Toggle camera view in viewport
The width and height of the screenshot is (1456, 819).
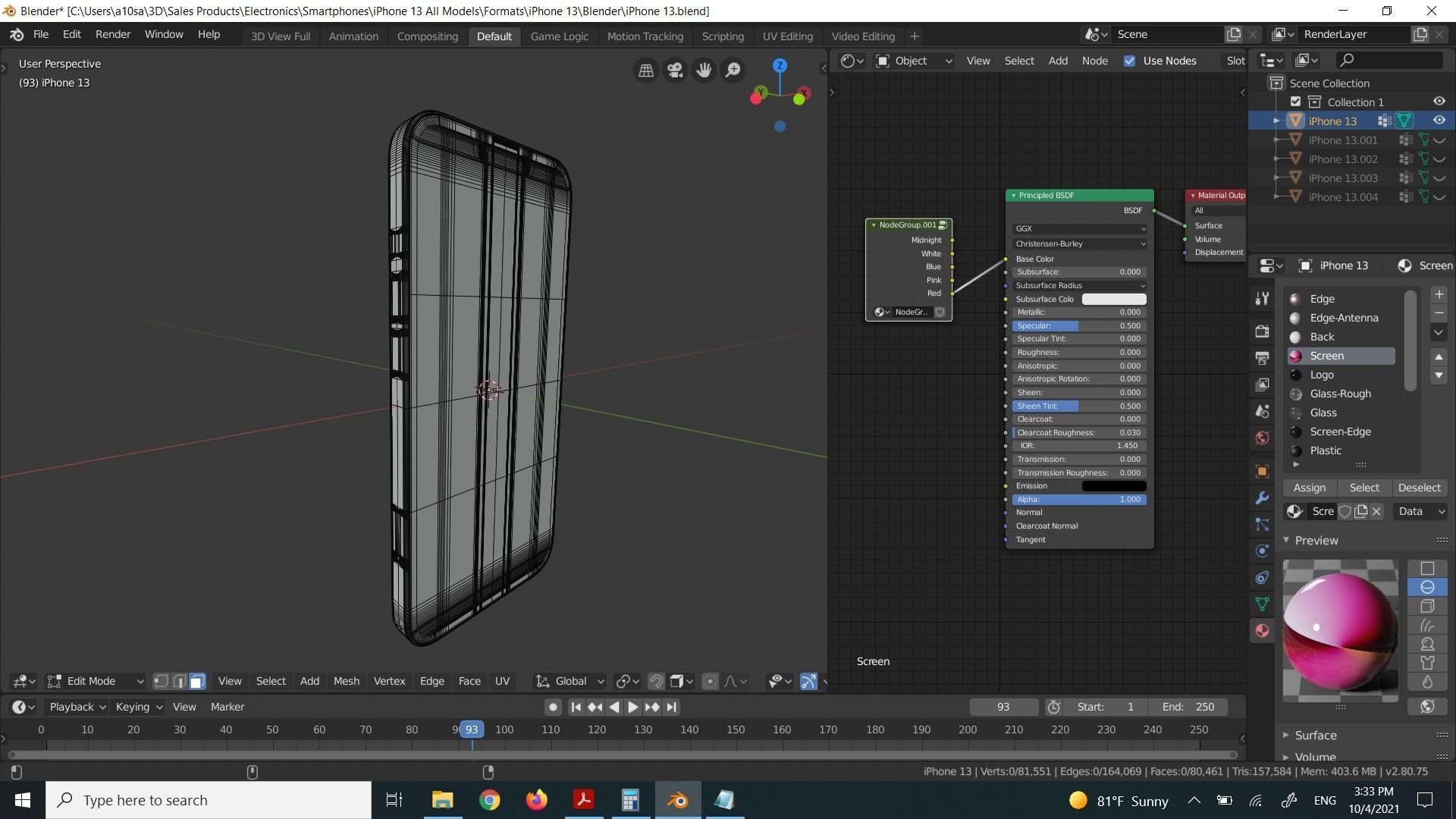(x=674, y=70)
